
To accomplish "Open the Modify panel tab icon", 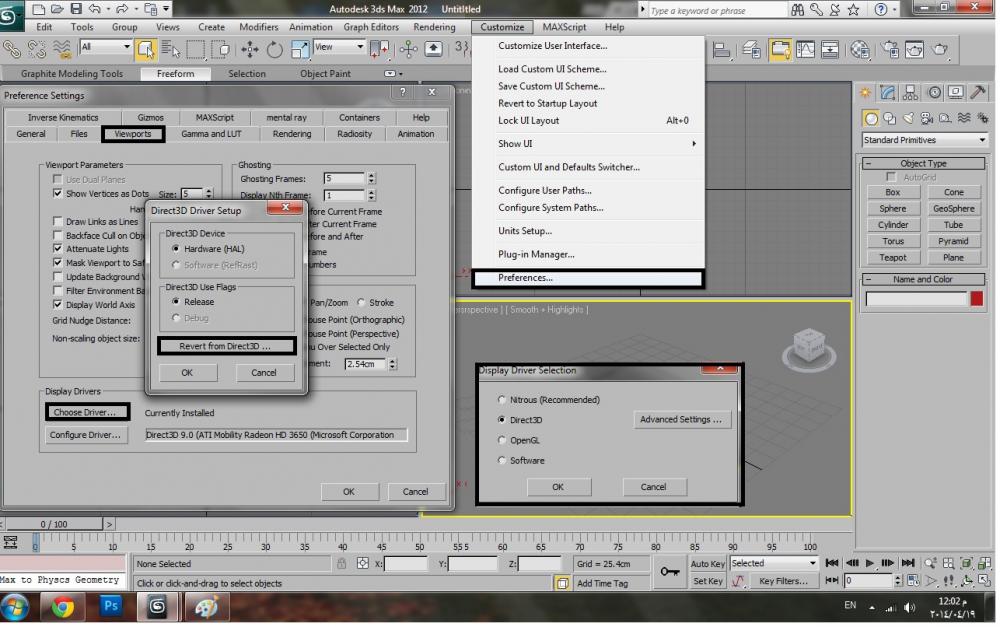I will click(x=888, y=92).
